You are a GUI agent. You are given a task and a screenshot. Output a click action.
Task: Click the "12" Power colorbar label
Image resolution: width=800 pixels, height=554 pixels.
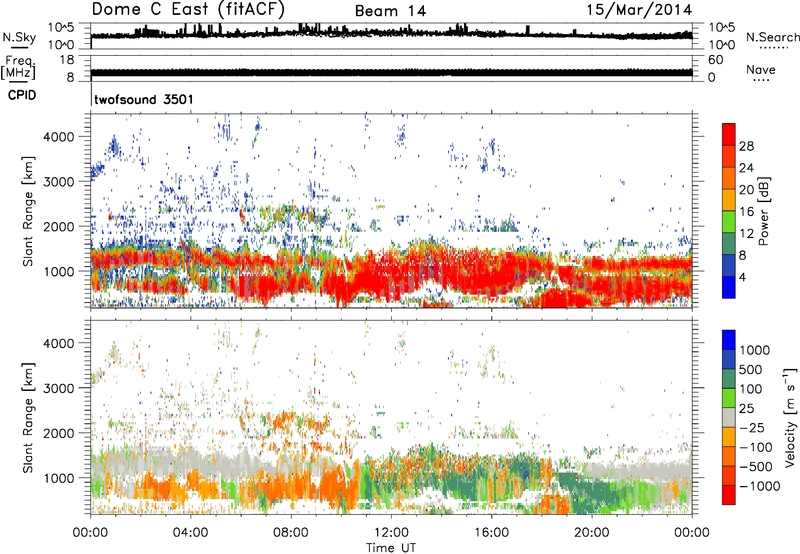[x=746, y=234]
